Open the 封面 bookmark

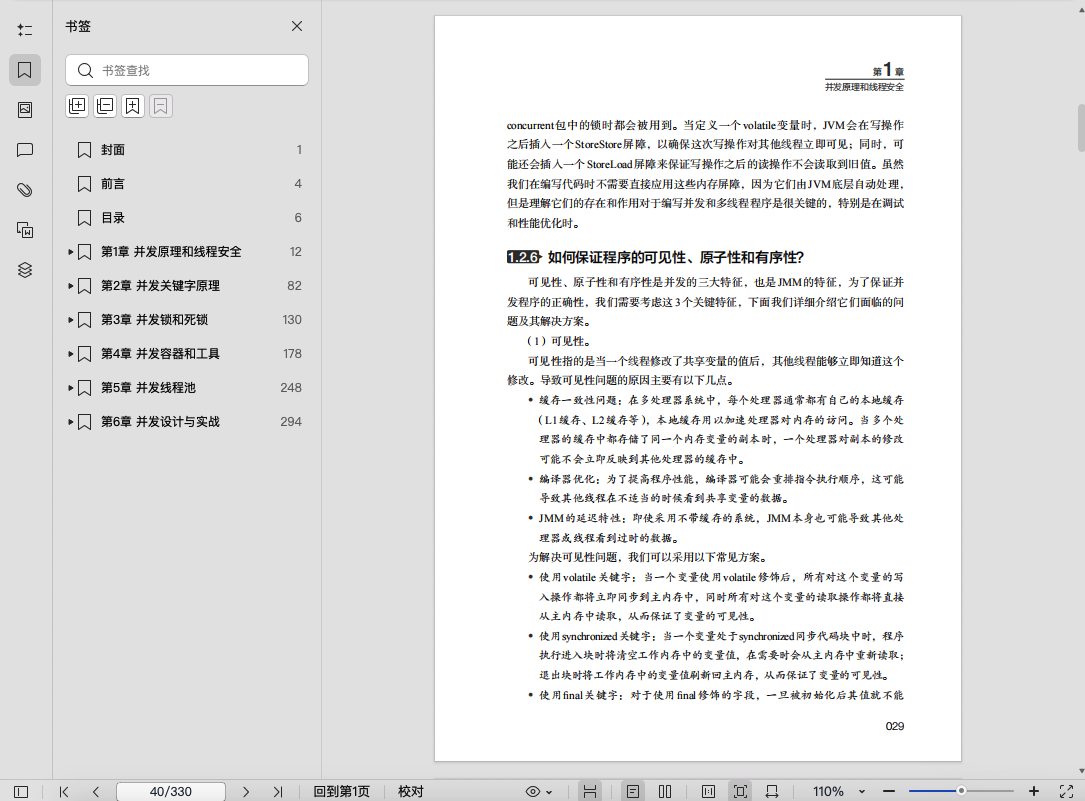[x=113, y=149]
